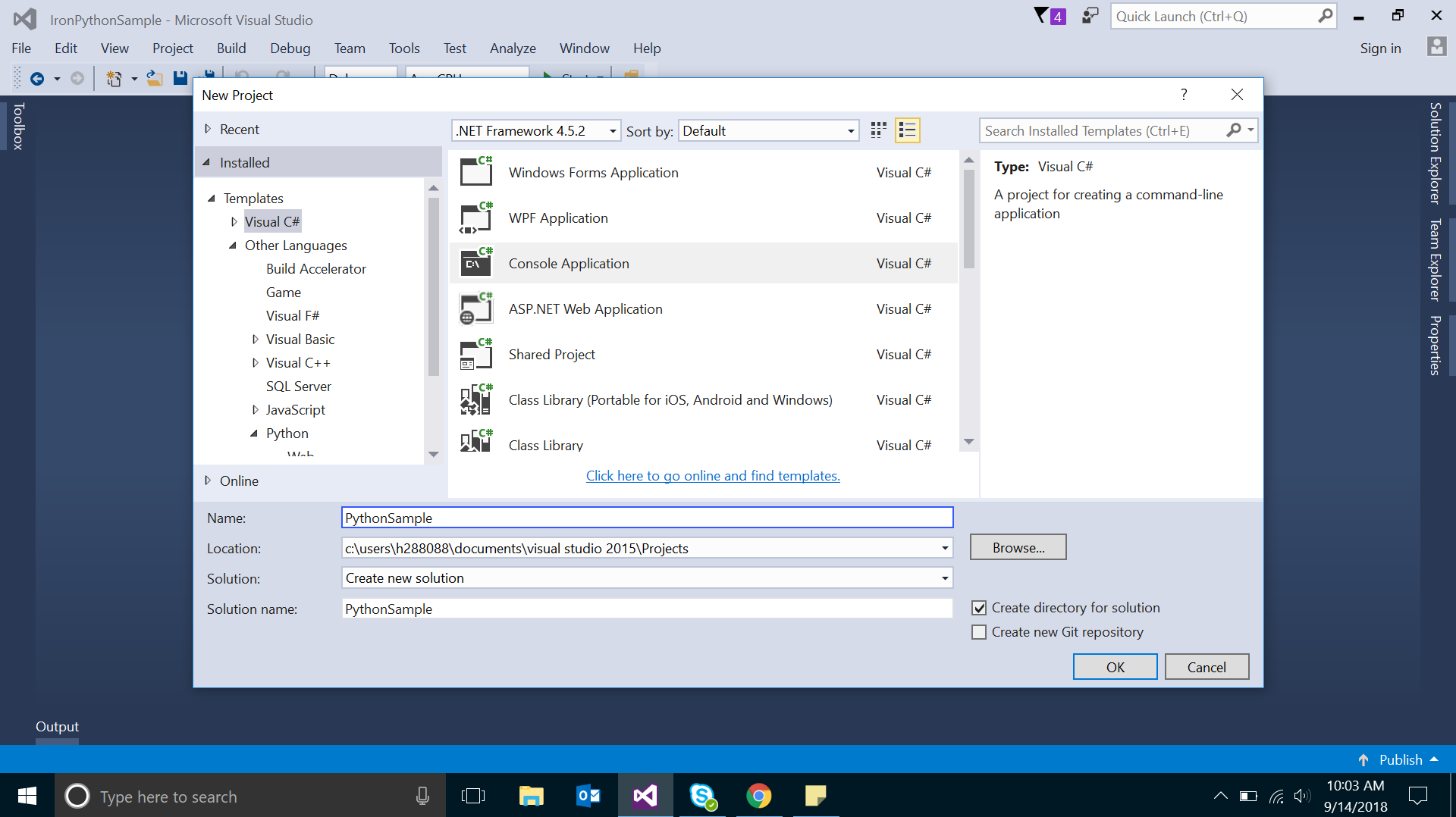1456x817 pixels.
Task: Click the Save toolbar icon
Action: (180, 78)
